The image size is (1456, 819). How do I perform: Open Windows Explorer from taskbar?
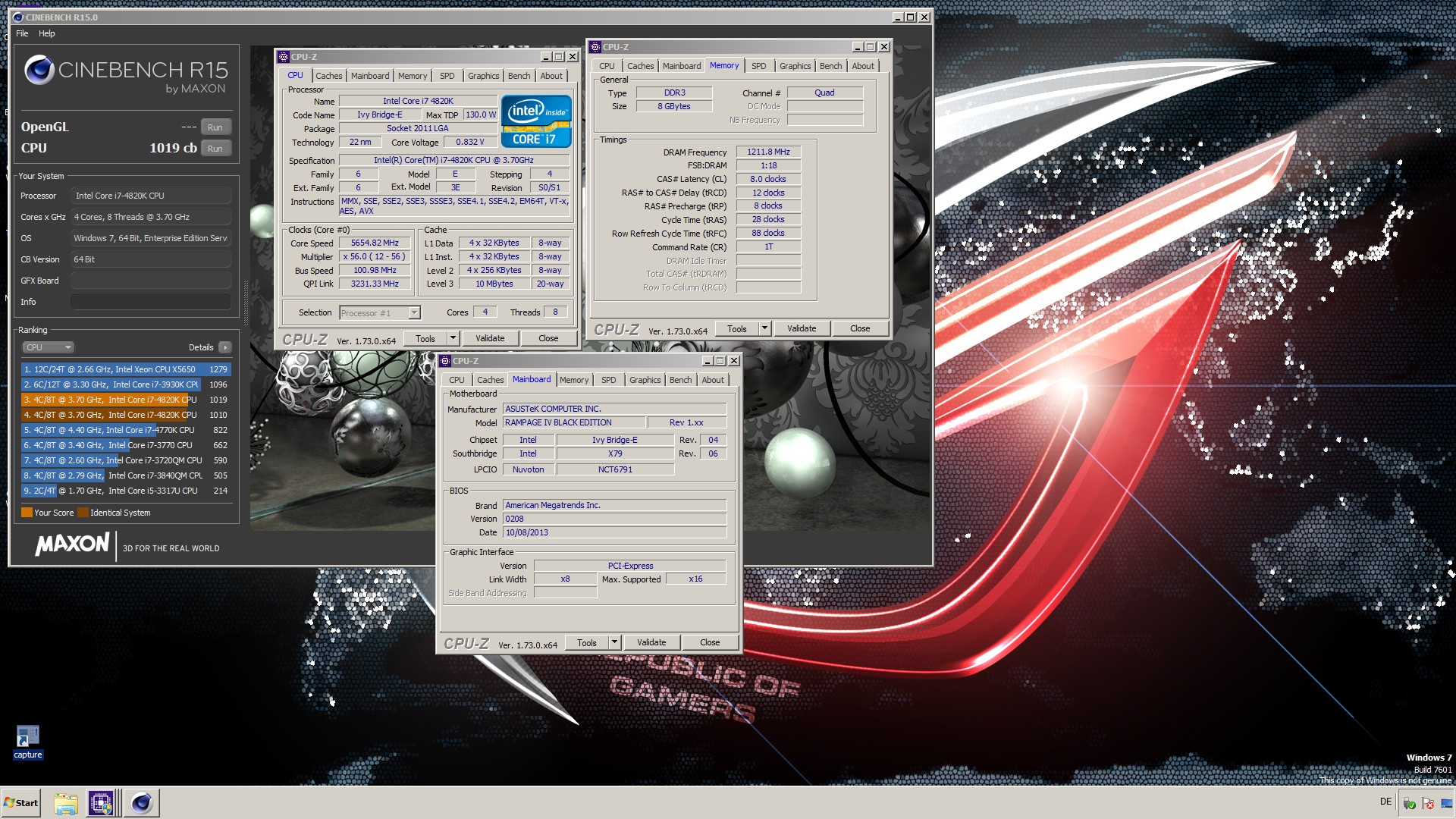(x=66, y=803)
